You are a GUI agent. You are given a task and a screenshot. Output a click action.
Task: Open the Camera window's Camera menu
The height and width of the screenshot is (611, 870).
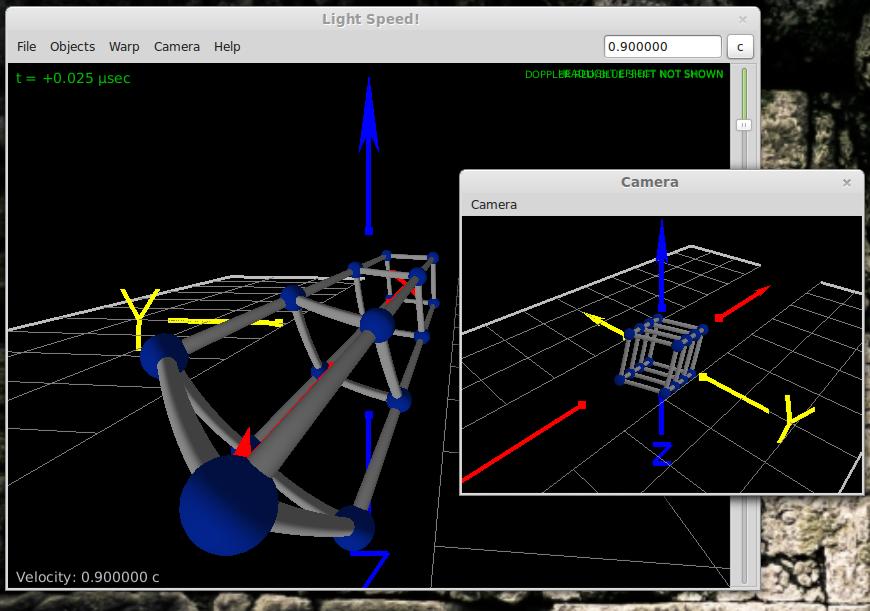[494, 204]
